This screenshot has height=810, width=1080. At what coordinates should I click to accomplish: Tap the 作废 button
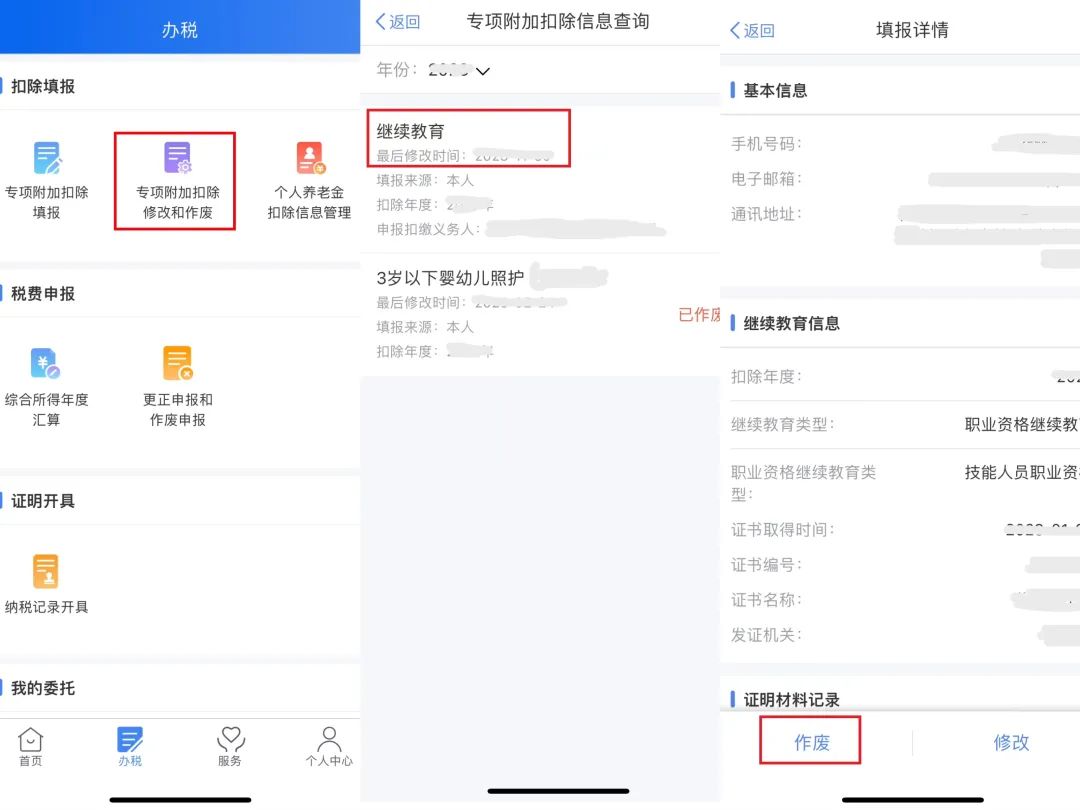click(x=811, y=741)
